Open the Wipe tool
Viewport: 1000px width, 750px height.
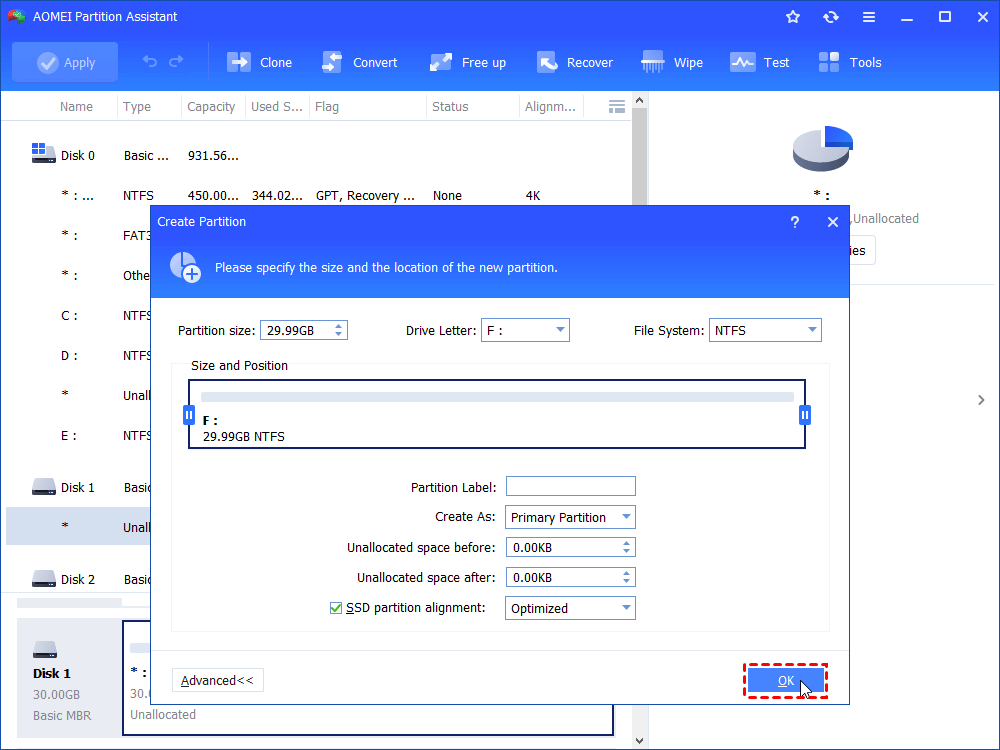672,62
